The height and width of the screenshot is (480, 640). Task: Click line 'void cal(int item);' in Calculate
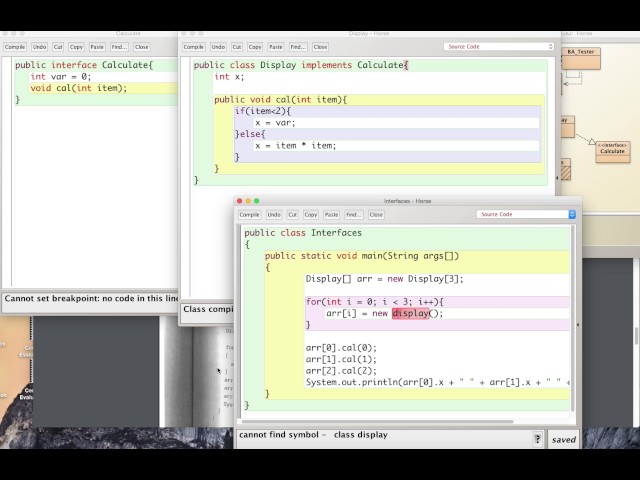coord(78,88)
